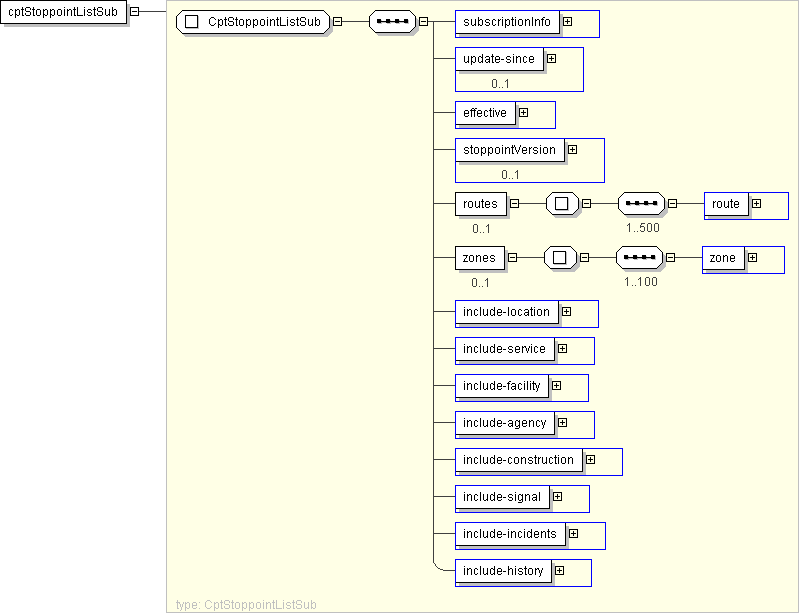This screenshot has width=800, height=614.
Task: Expand the route element
Action: point(756,204)
